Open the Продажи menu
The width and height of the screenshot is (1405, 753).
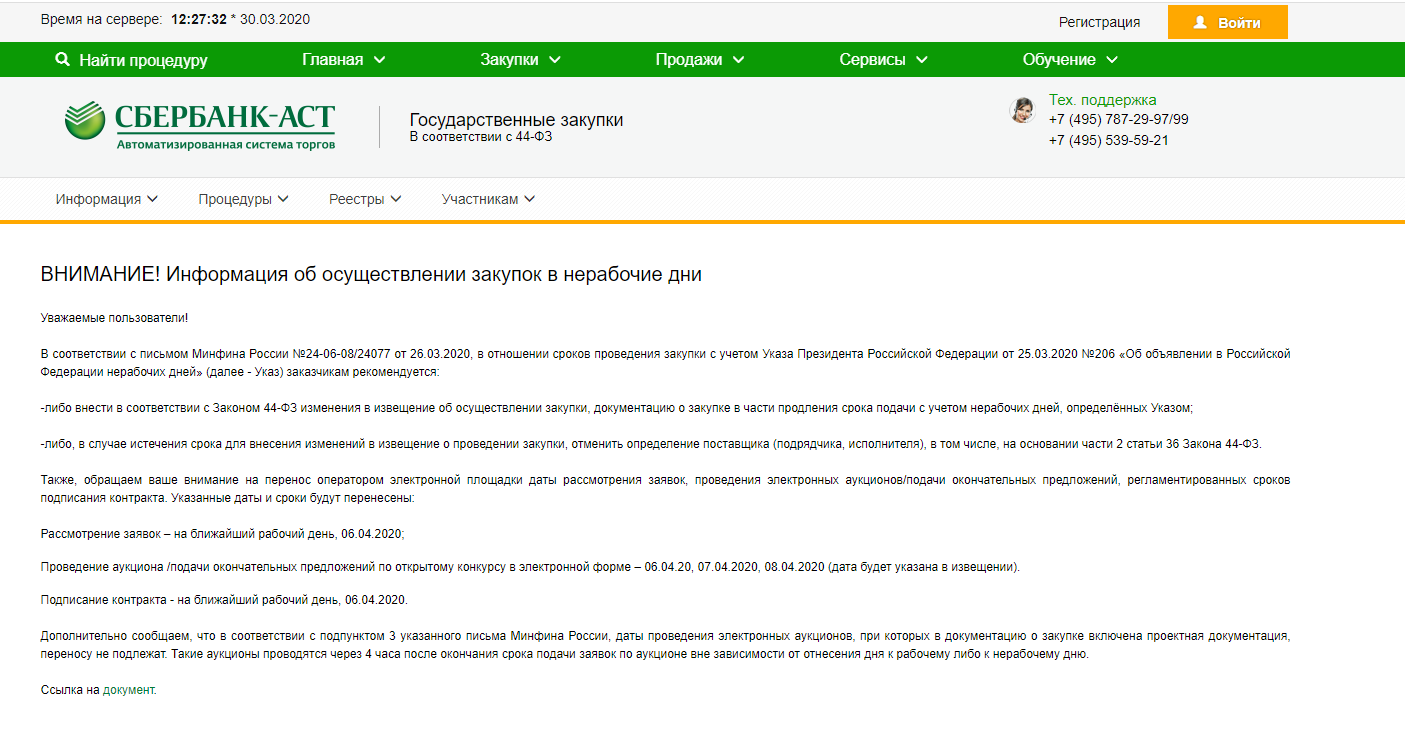[x=689, y=60]
